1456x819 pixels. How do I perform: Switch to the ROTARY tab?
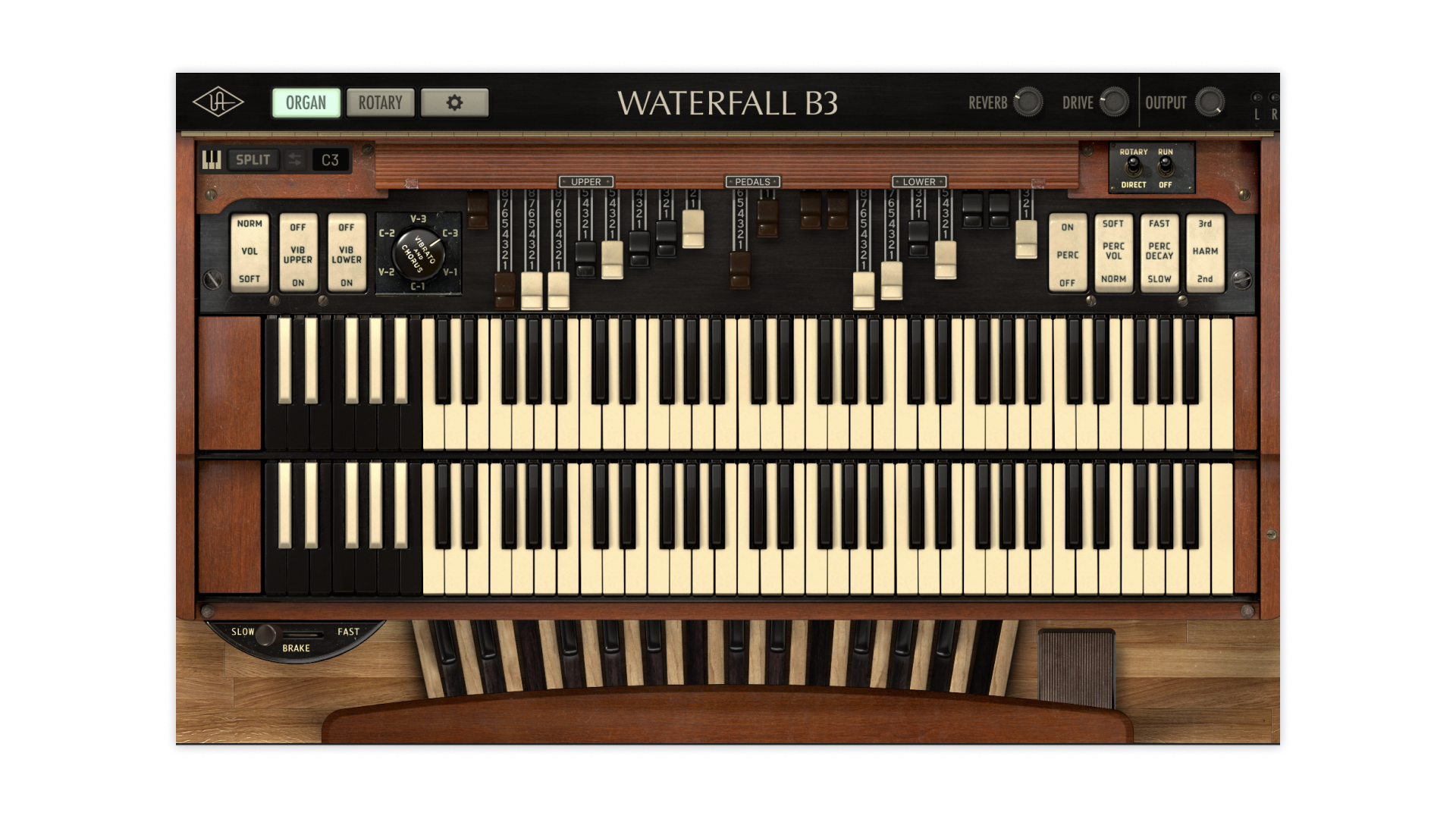[x=380, y=103]
